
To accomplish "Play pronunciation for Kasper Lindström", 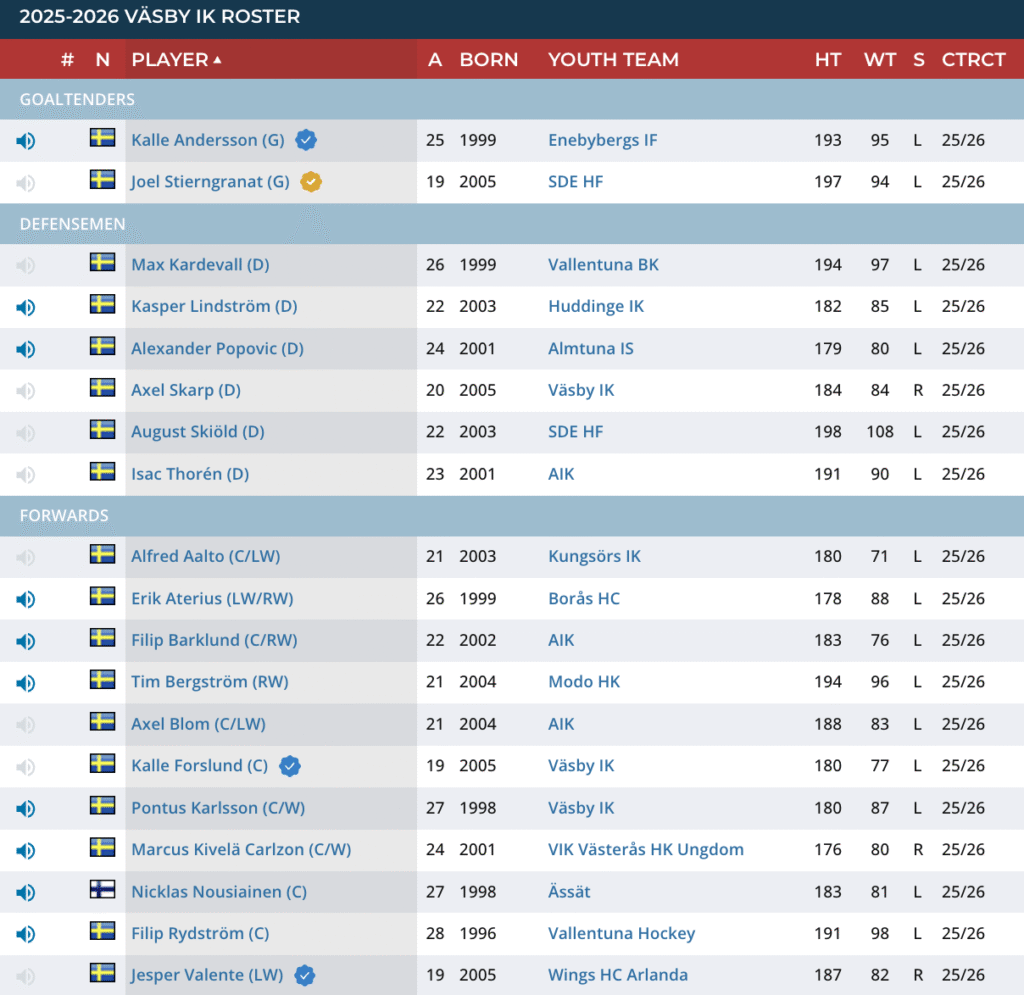I will coord(25,308).
